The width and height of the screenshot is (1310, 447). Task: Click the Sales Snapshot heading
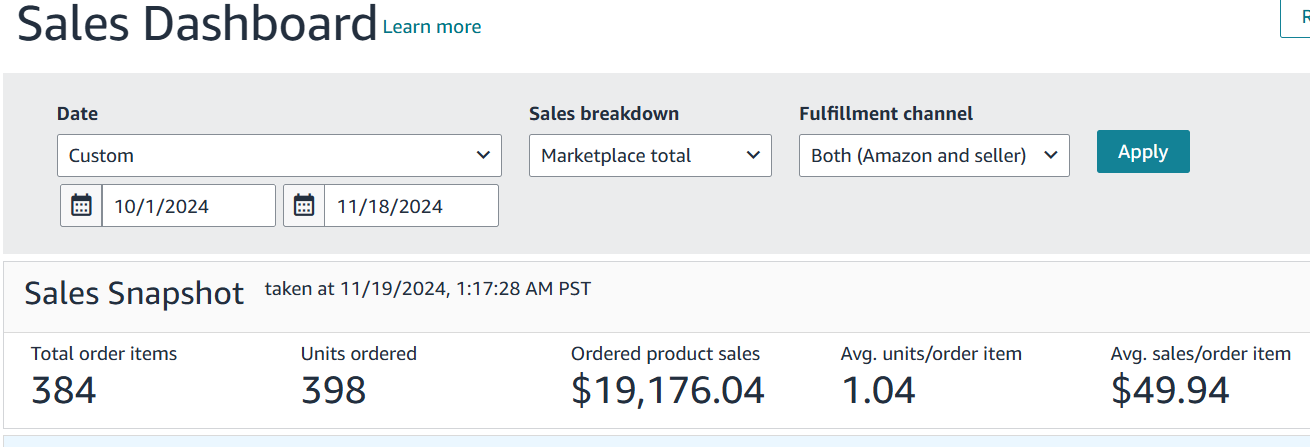[134, 293]
